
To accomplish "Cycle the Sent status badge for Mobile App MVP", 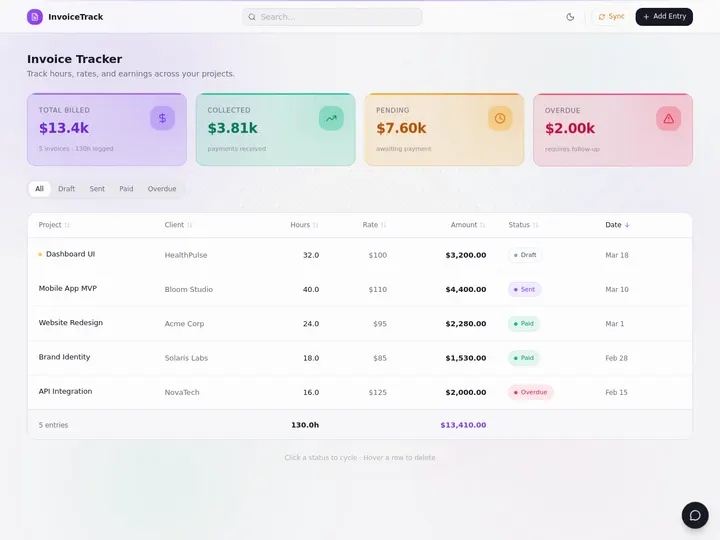I will [x=524, y=289].
